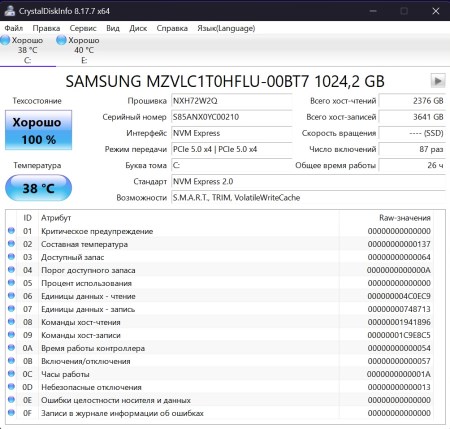This screenshot has width=450, height=429.
Task: Click the 38 °C temperature indicator
Action: pos(38,188)
